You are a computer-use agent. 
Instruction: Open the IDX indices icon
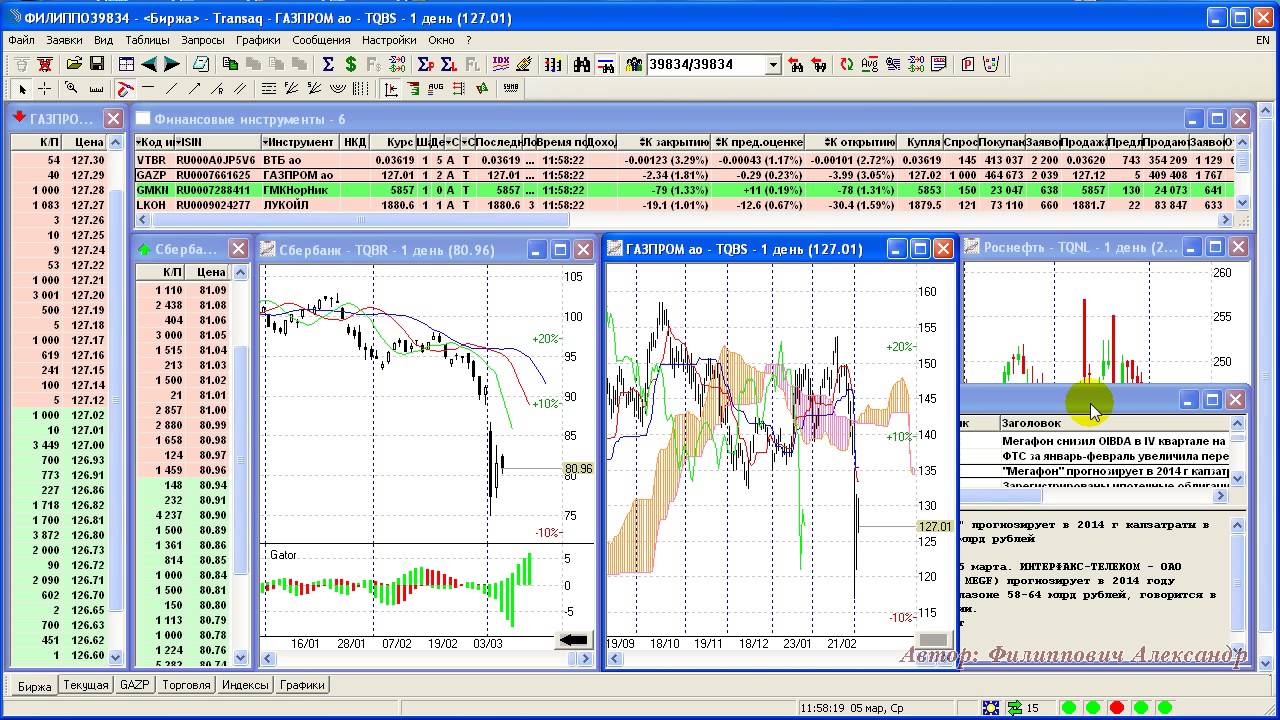[501, 64]
